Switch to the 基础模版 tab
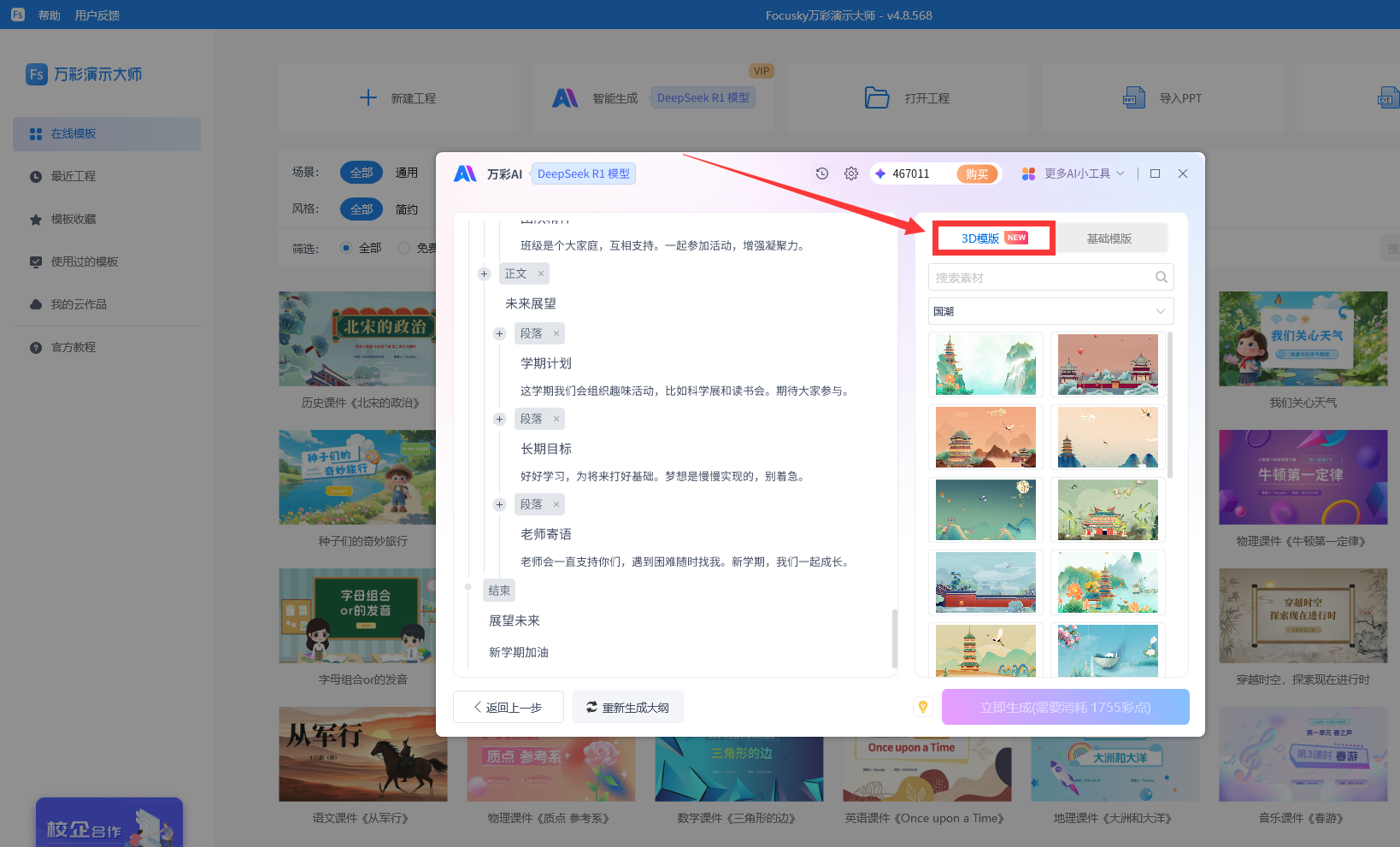This screenshot has width=1400, height=847. 1109,238
